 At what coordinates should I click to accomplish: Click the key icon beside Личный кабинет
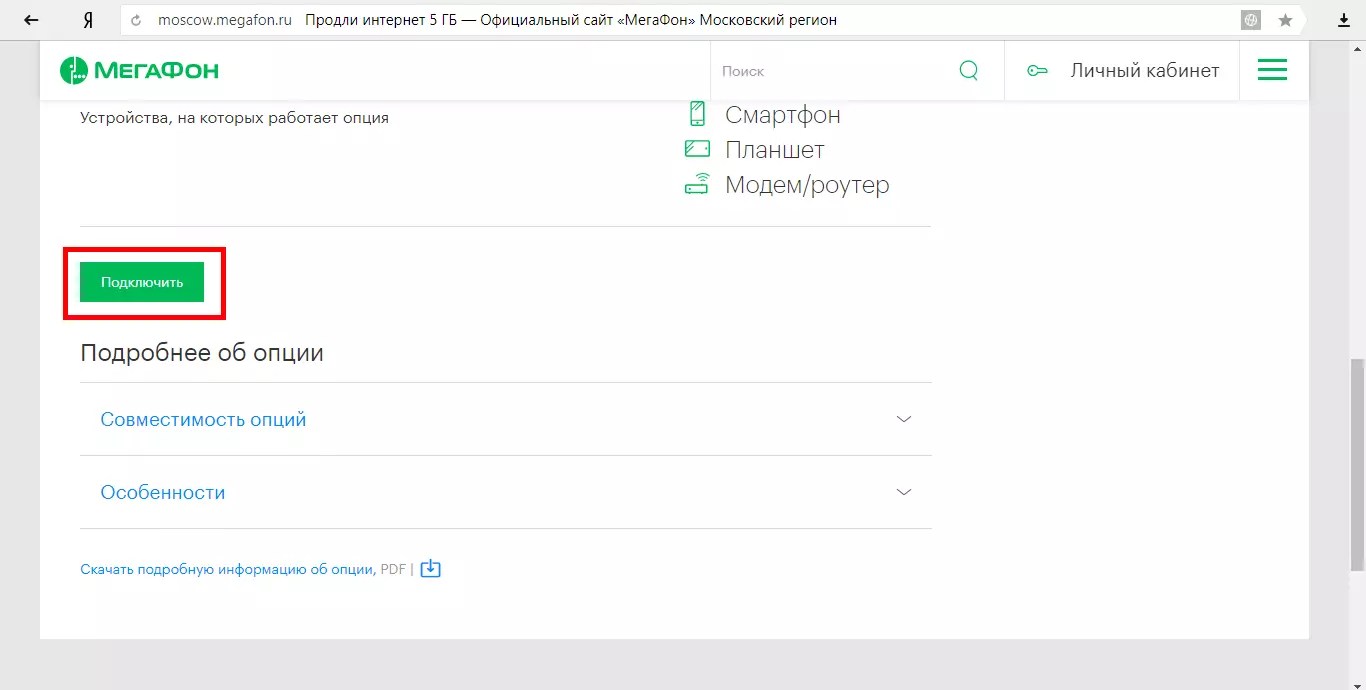point(1037,71)
